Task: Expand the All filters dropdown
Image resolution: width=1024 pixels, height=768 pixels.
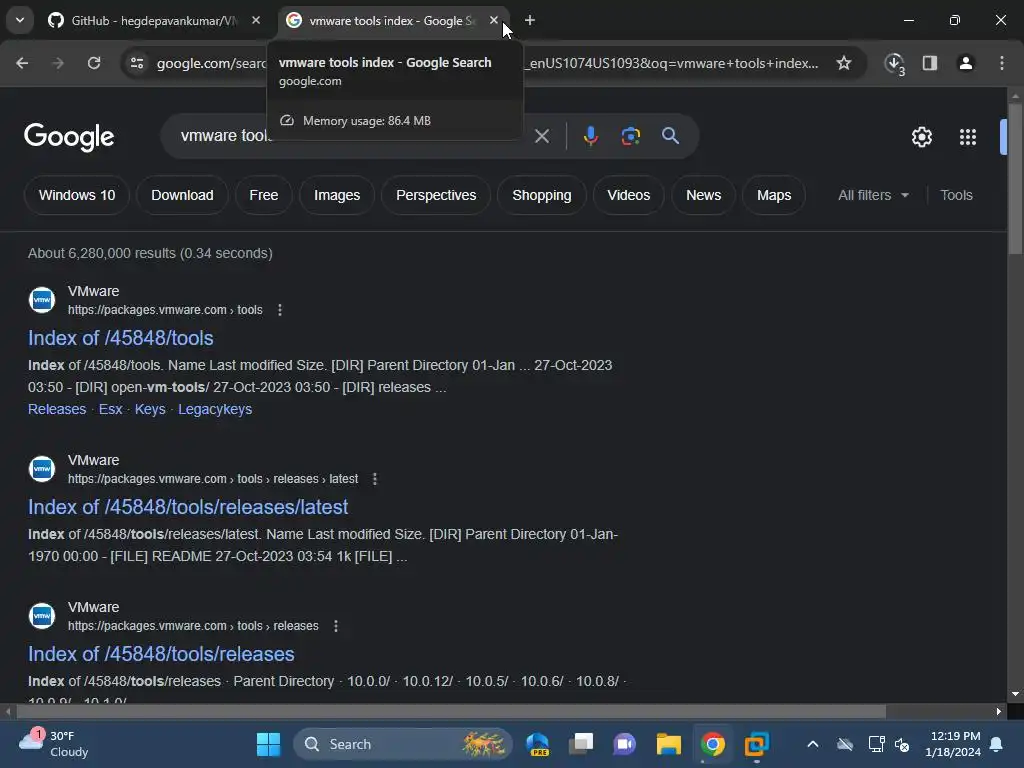Action: pyautogui.click(x=874, y=195)
